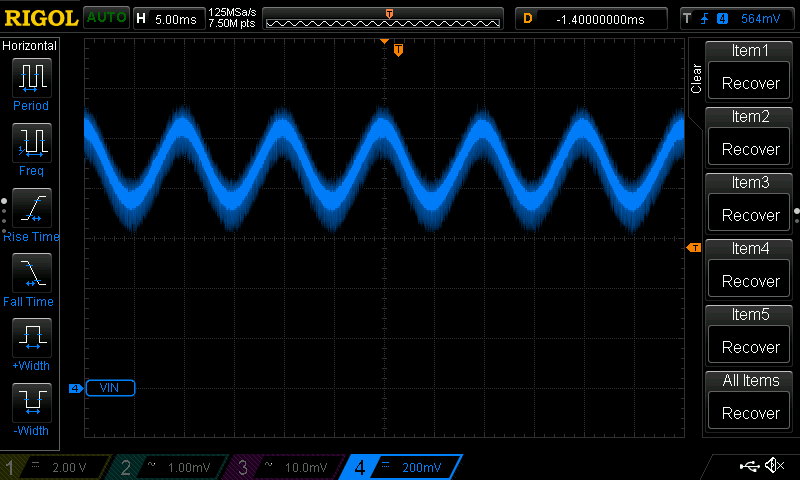Click the waveform memory overview bar
Image resolution: width=800 pixels, height=480 pixels.
[x=383, y=19]
